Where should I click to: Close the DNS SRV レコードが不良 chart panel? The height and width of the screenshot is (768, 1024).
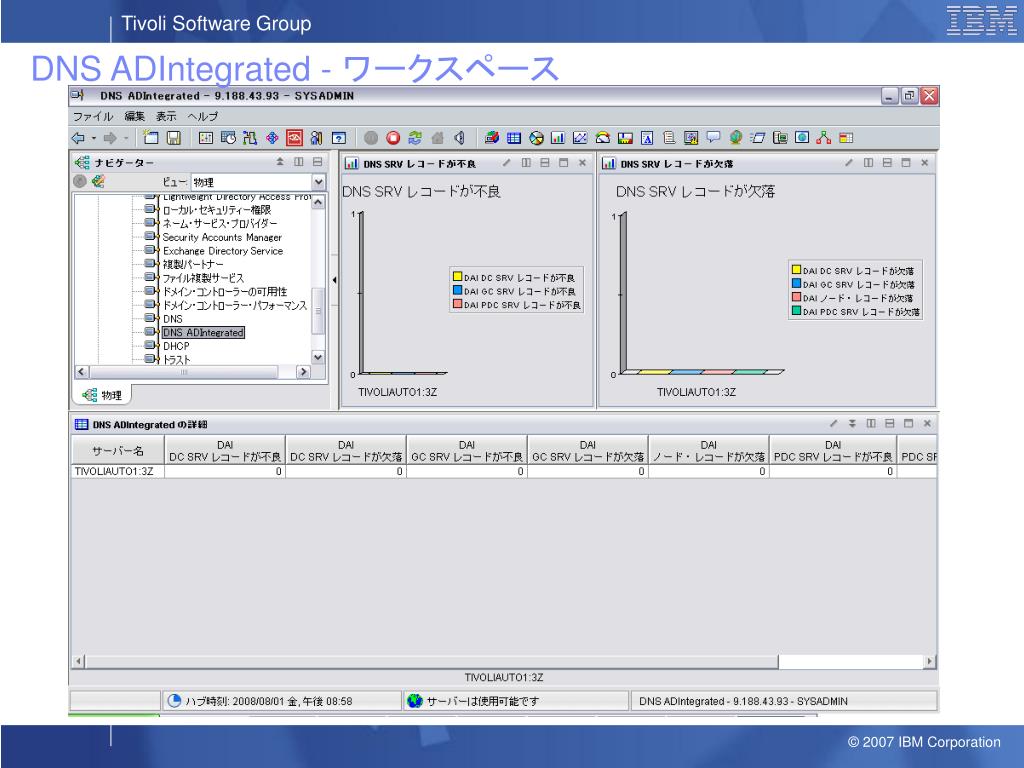click(x=583, y=163)
